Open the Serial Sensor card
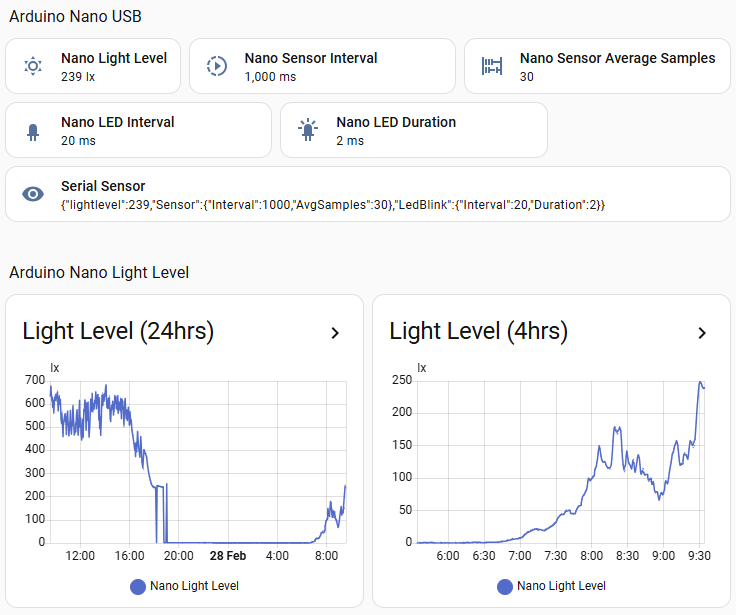Viewport: 736px width, 615px height. point(368,194)
